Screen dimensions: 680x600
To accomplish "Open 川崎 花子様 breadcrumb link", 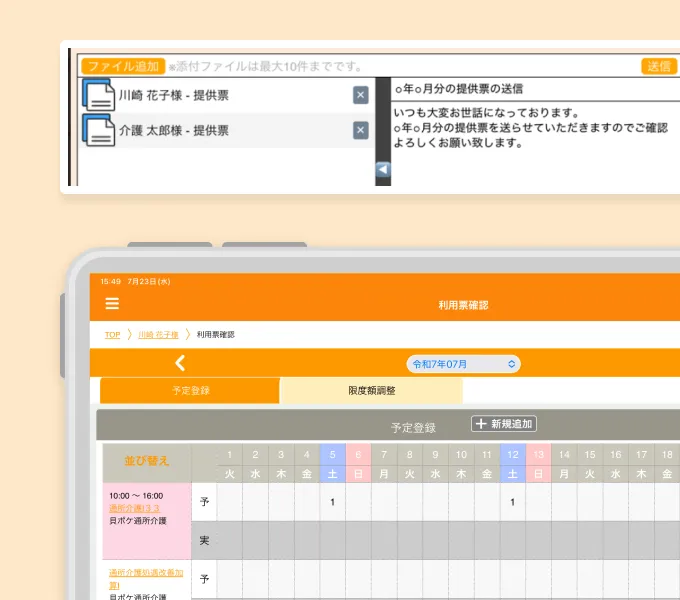I will point(158,334).
